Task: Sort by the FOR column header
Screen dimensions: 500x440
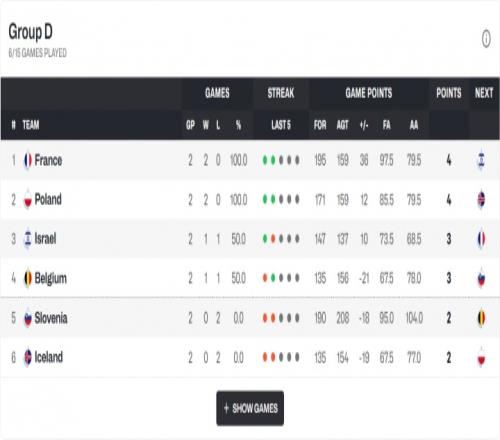Action: click(x=320, y=125)
